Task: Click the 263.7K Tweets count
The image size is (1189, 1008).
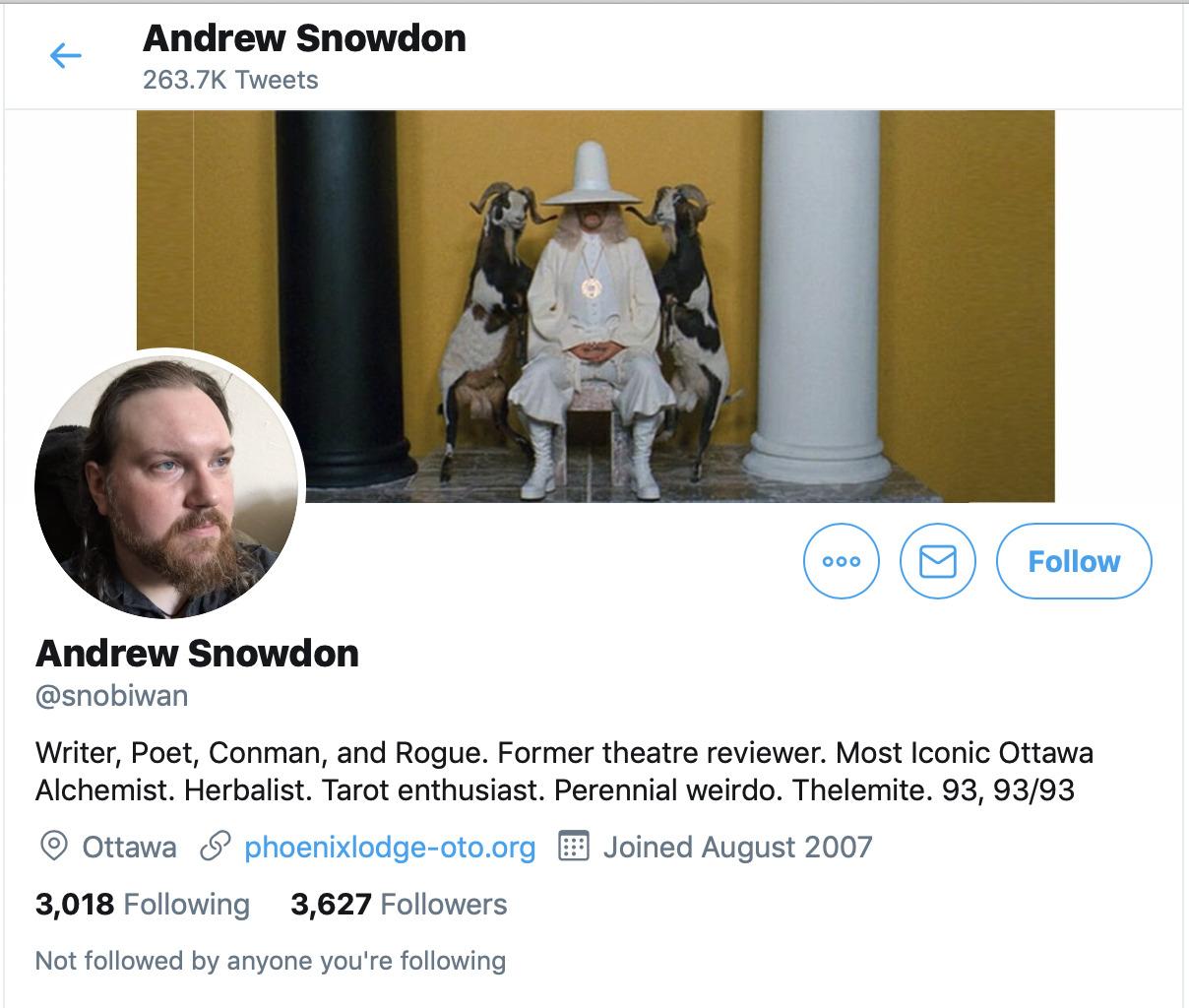Action: 230,80
